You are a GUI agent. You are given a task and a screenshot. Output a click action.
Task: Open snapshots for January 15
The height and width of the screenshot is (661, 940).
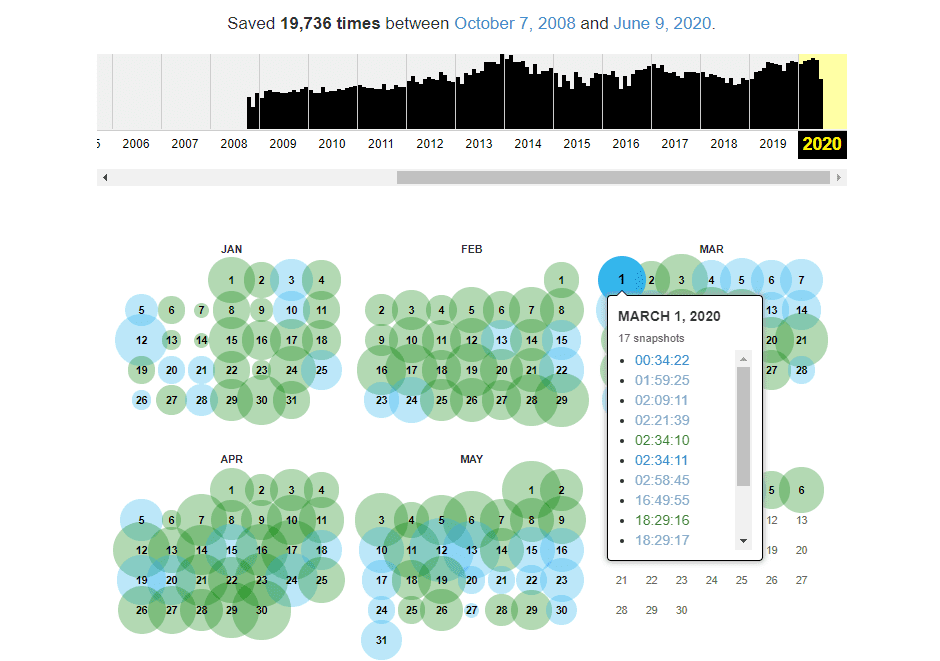(x=231, y=340)
